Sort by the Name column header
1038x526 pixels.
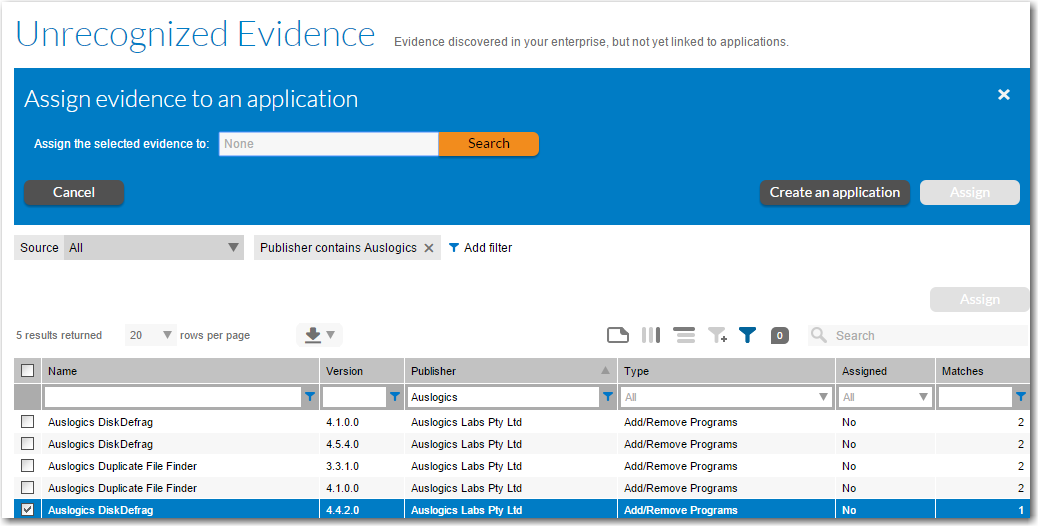181,371
